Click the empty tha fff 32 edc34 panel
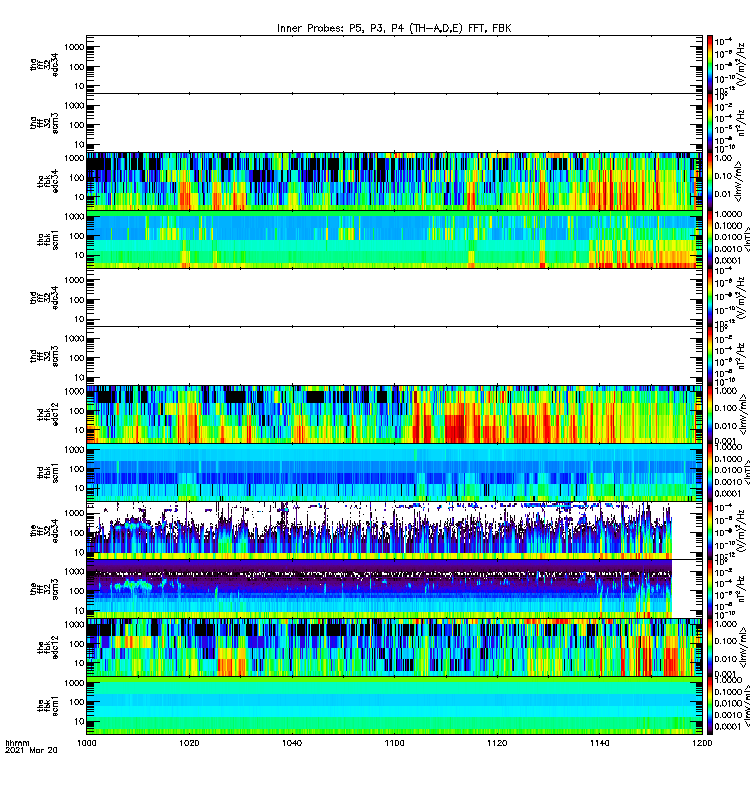Screen dimensions: 750x800 [394, 64]
